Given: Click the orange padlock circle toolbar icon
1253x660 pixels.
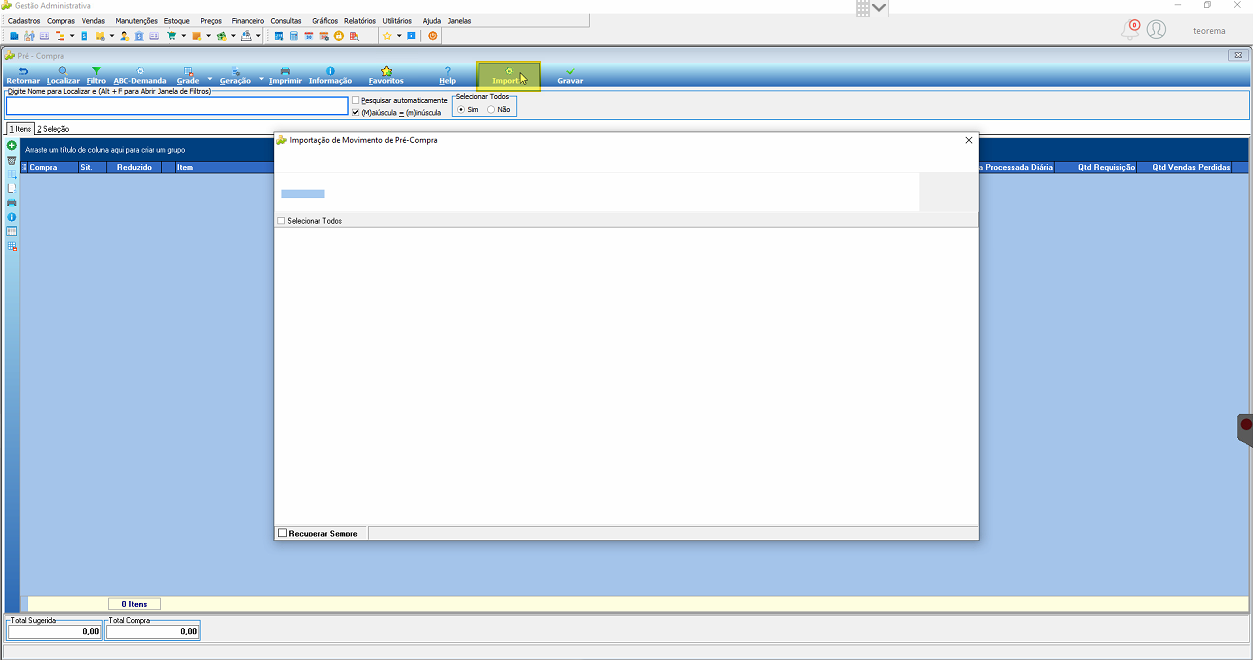Looking at the screenshot, I should [339, 36].
